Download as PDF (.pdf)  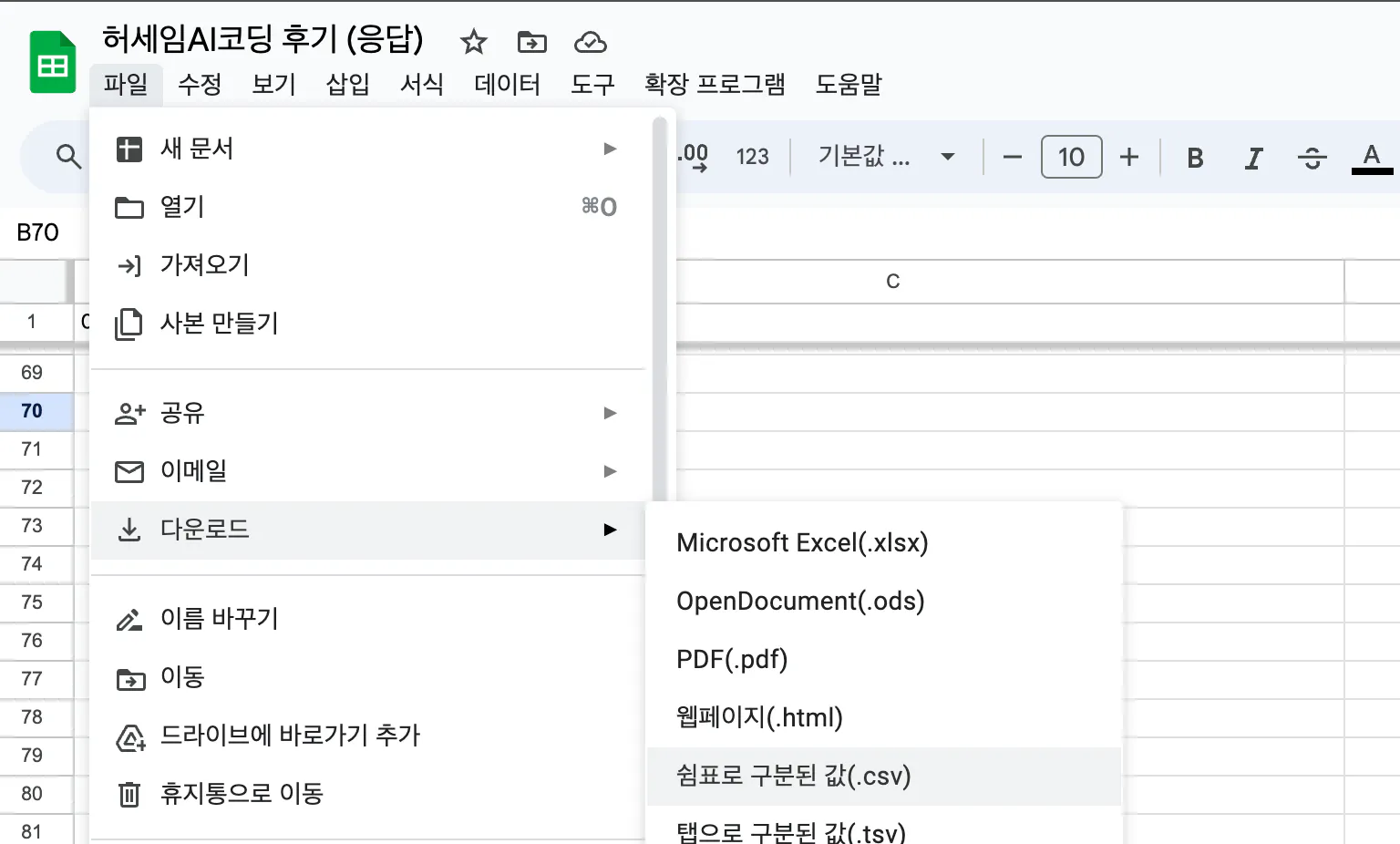click(884, 660)
